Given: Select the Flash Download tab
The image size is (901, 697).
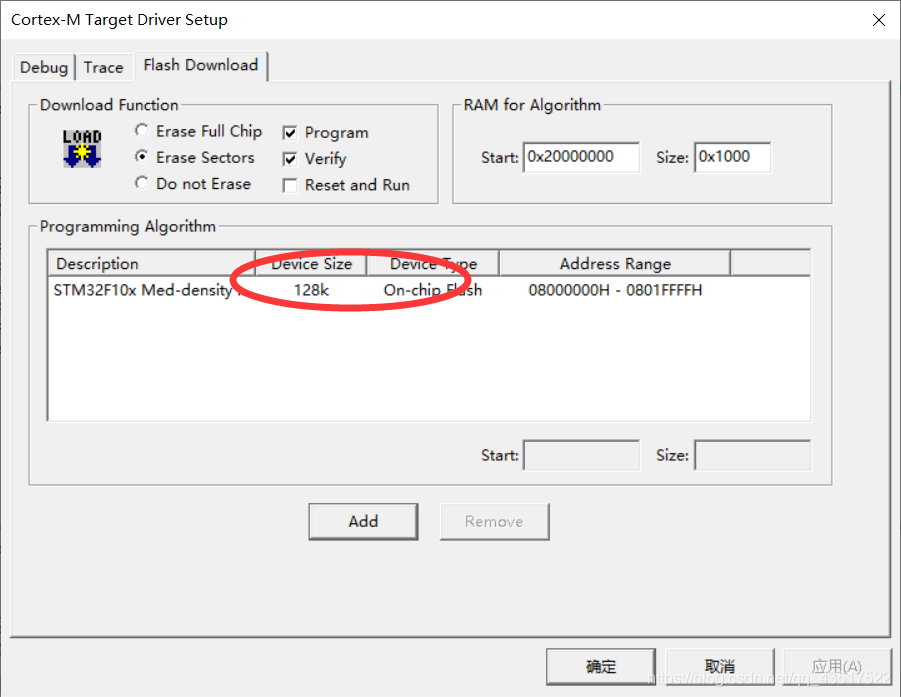Looking at the screenshot, I should tap(201, 65).
